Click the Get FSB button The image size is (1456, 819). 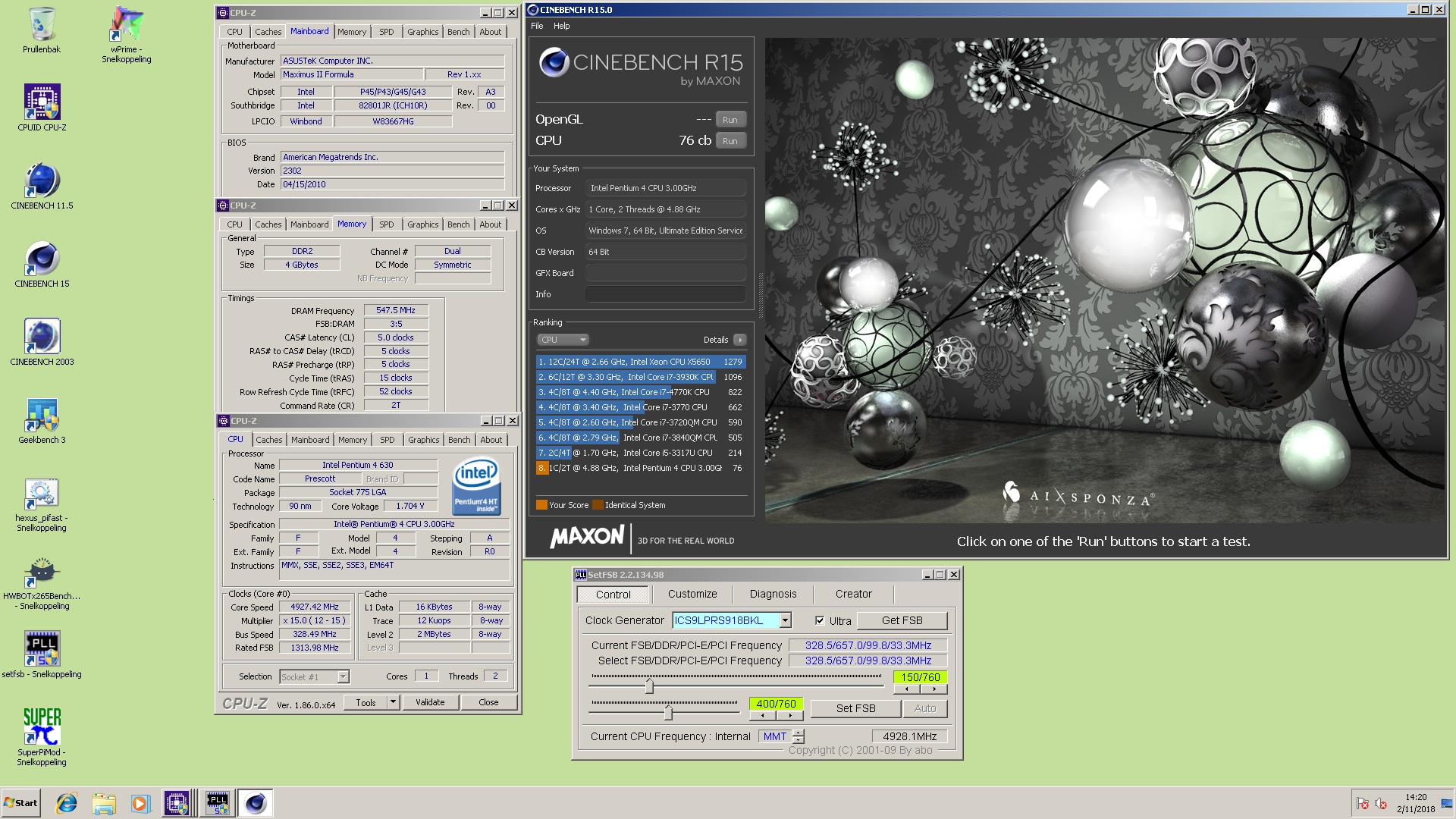click(902, 620)
